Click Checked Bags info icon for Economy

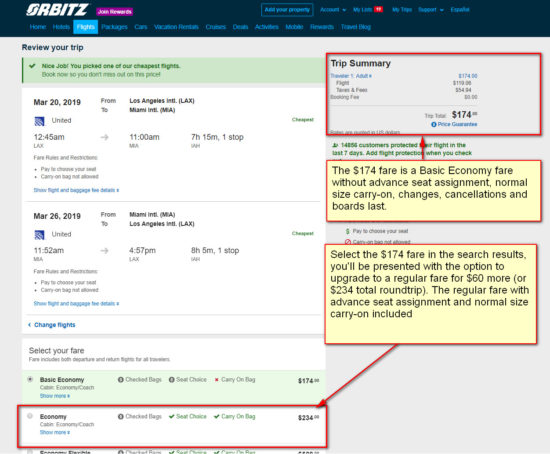121,416
